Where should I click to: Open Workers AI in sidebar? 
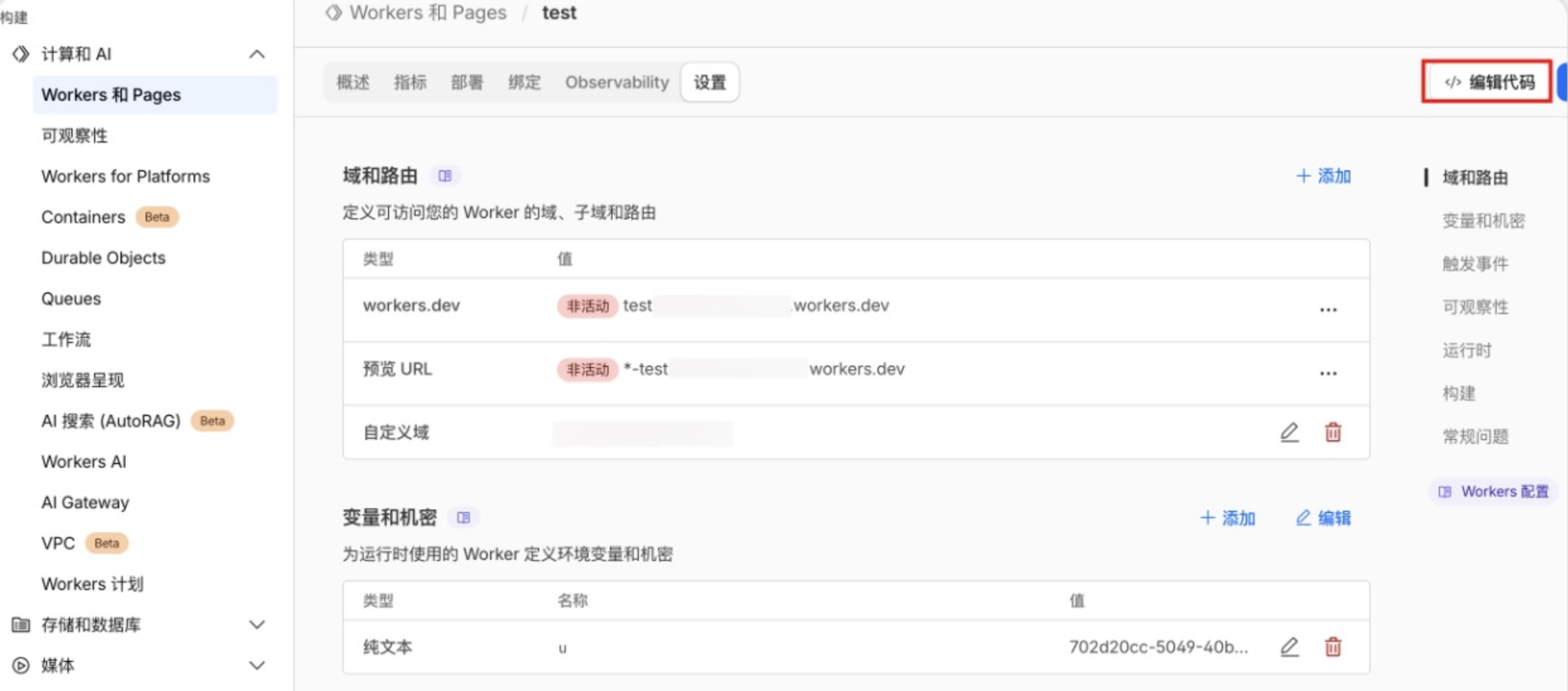(84, 462)
